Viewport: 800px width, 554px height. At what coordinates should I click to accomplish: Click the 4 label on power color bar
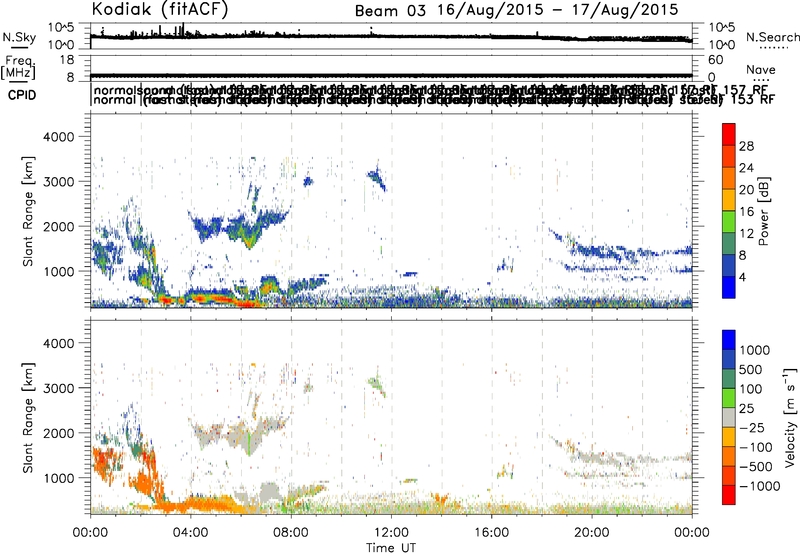click(743, 277)
